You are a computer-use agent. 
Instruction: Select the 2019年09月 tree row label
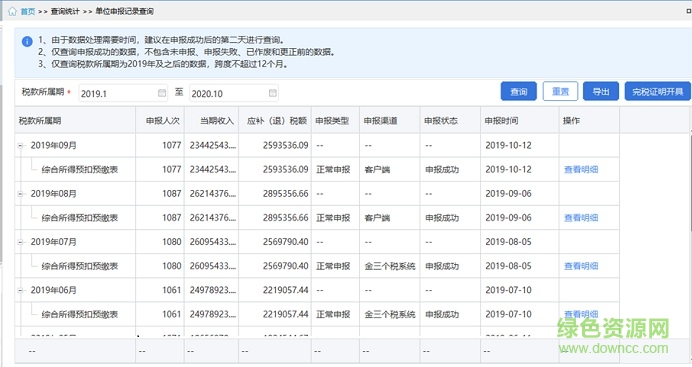53,146
